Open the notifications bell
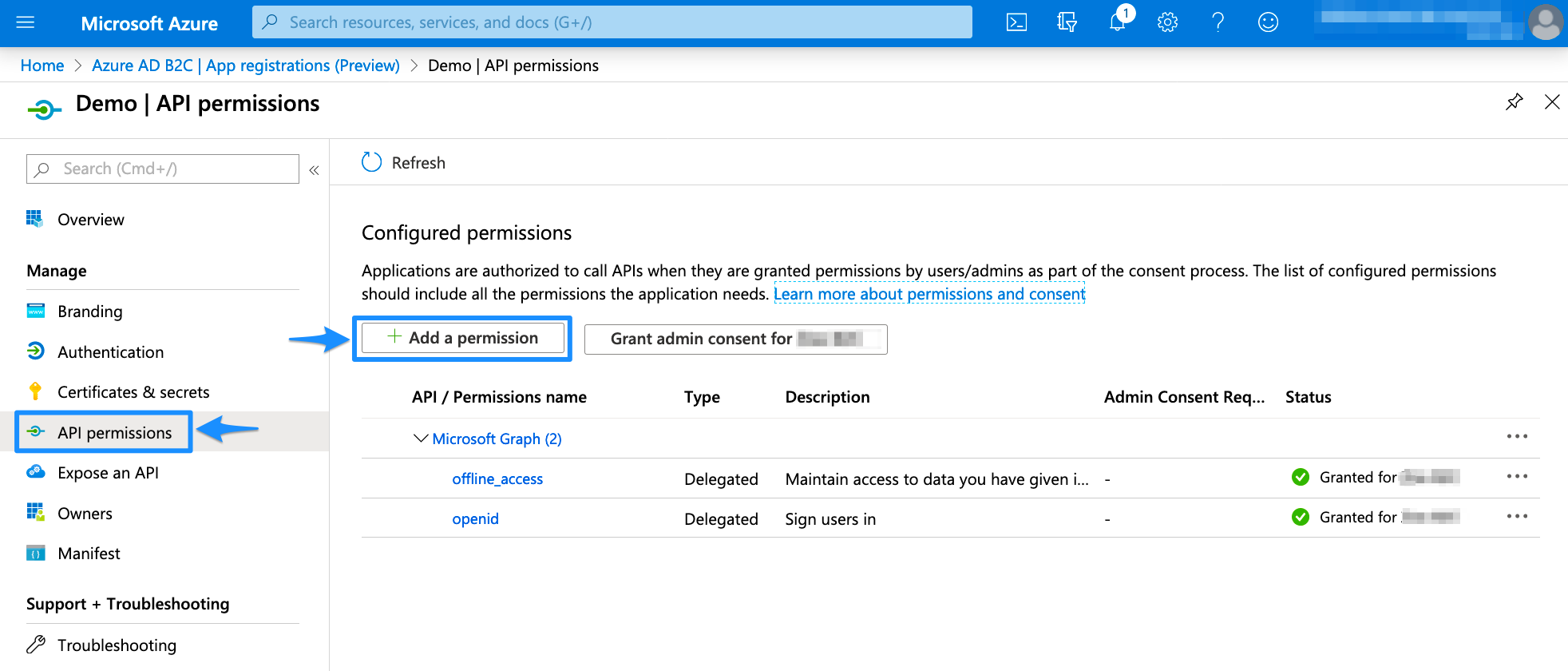 [x=1118, y=22]
